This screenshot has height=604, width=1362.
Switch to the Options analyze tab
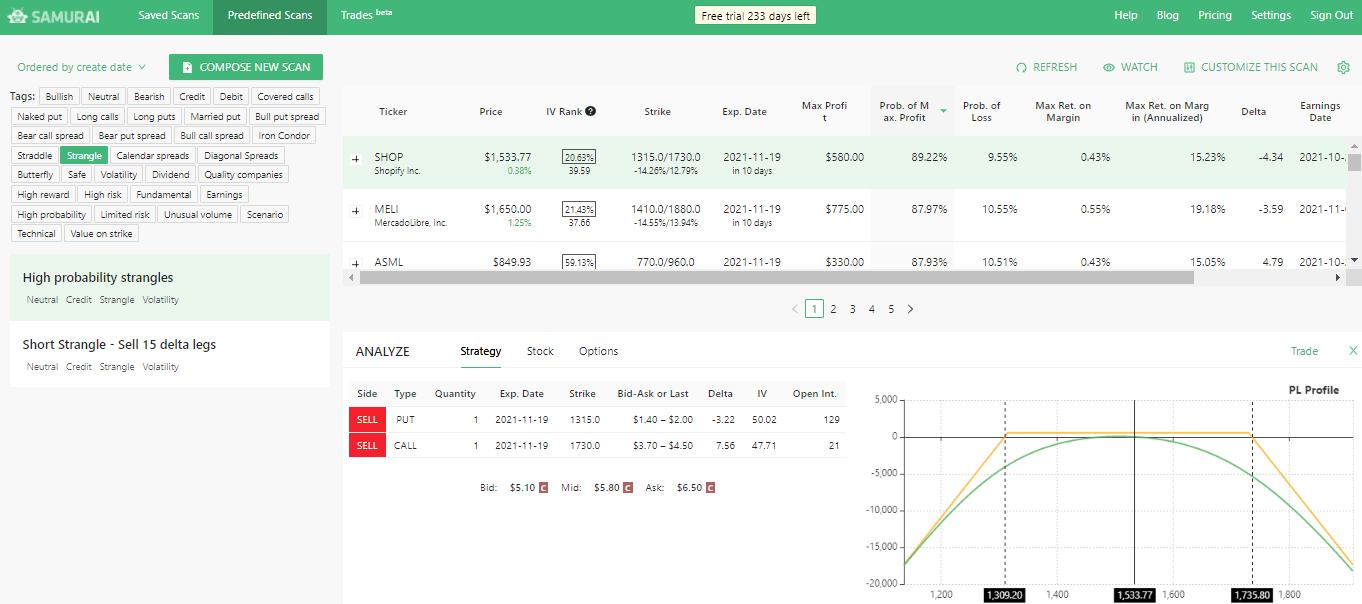(x=599, y=351)
